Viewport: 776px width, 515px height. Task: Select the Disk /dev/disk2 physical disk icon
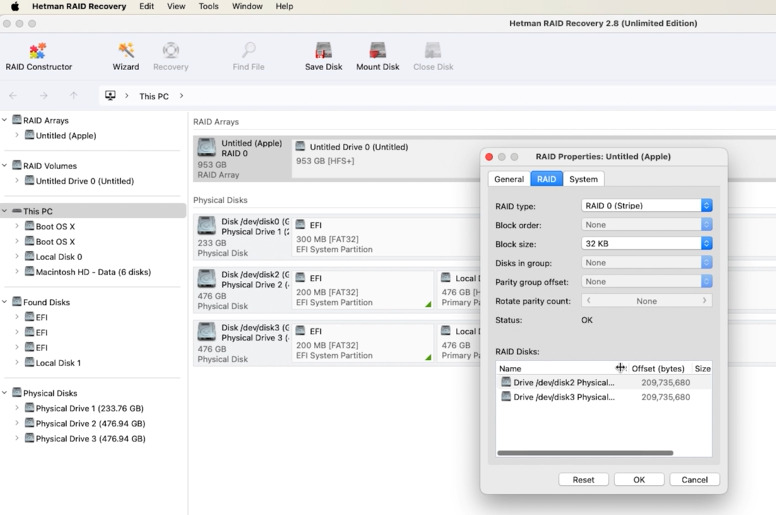point(206,279)
